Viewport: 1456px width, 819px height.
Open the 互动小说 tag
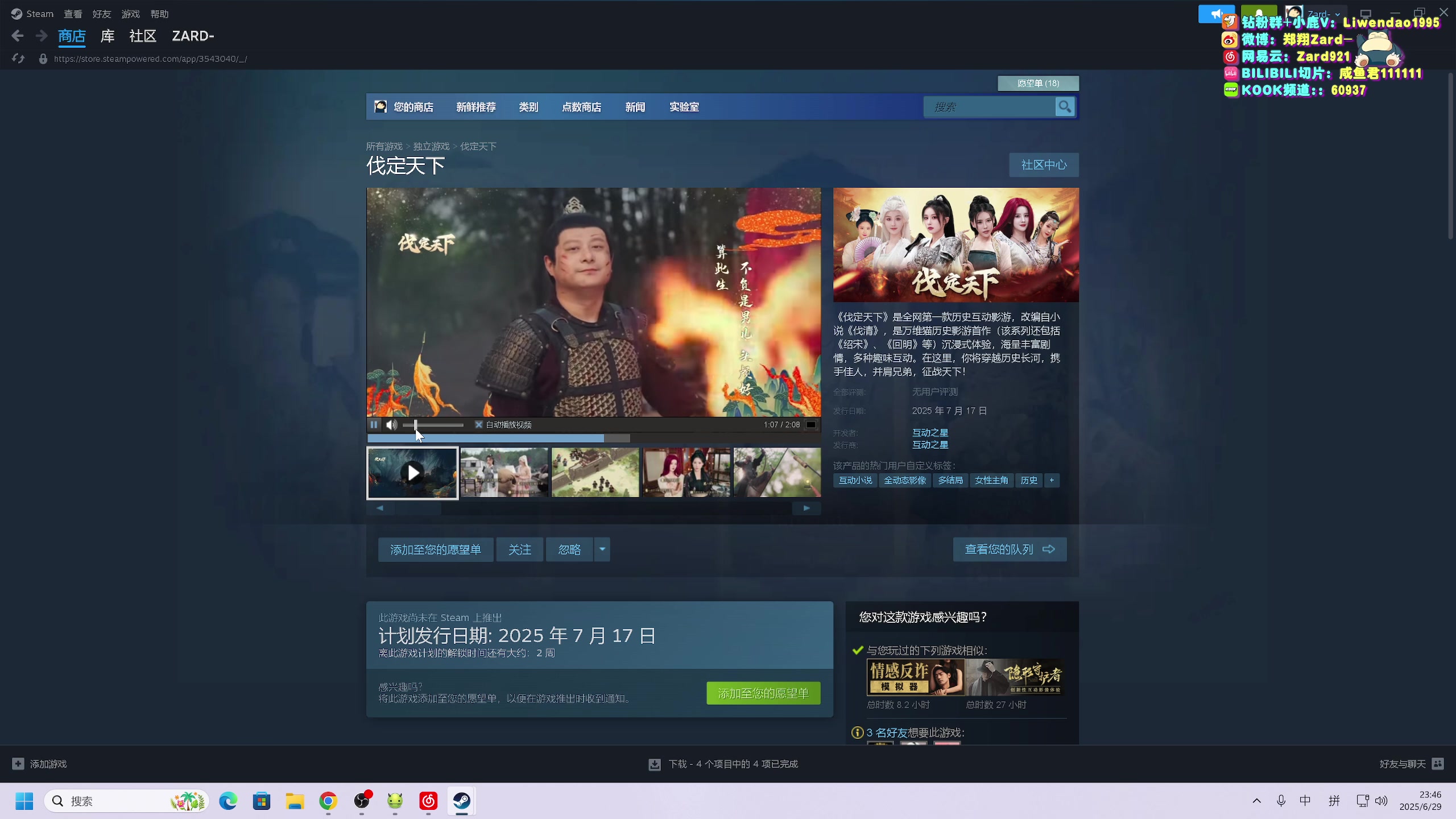coord(855,480)
